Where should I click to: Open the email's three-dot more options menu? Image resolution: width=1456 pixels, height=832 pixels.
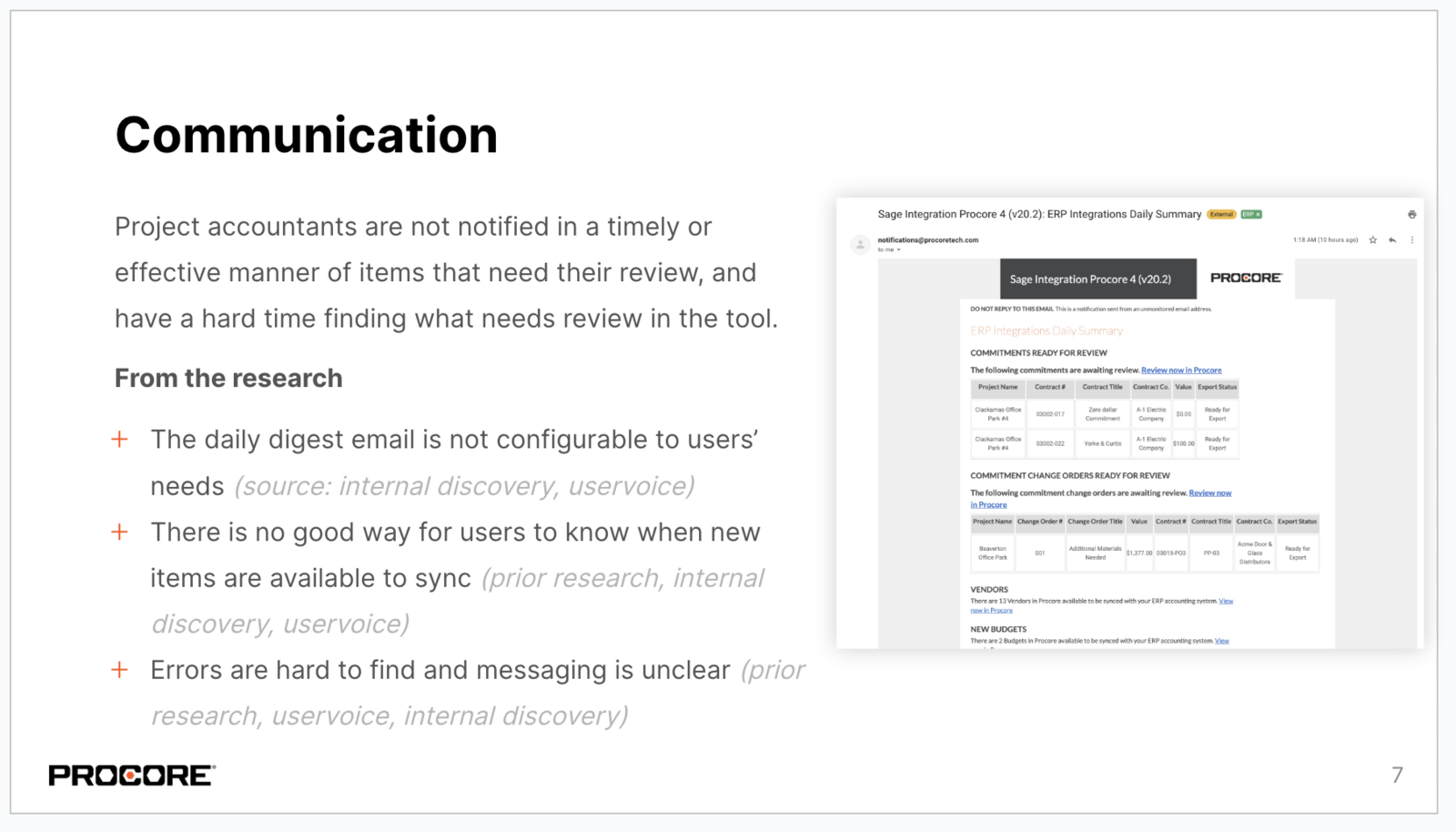coord(1412,240)
